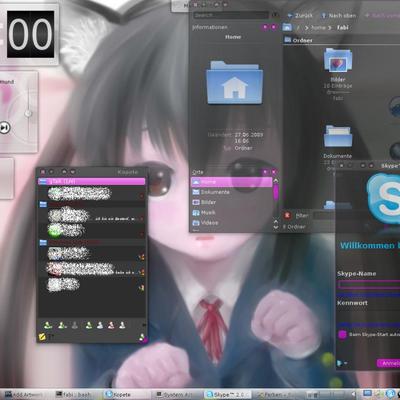Click the 'home' breadcrumb segment
Viewport: 400px width, 400px height.
pyautogui.click(x=318, y=28)
